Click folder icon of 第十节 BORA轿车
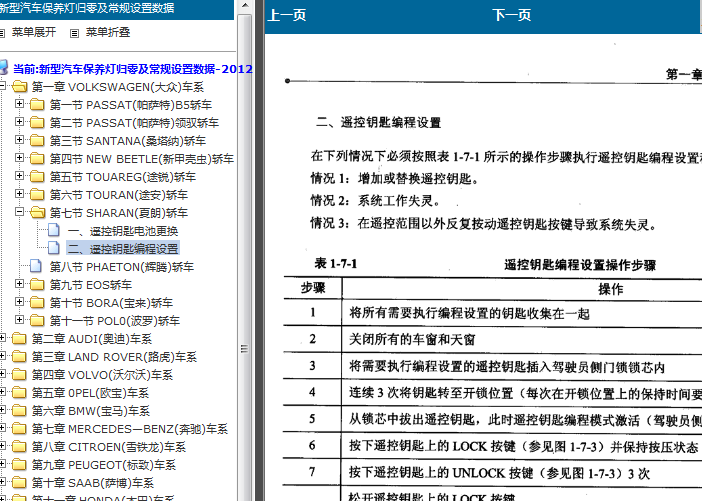Screen dimensions: 702x501 (x=37, y=302)
